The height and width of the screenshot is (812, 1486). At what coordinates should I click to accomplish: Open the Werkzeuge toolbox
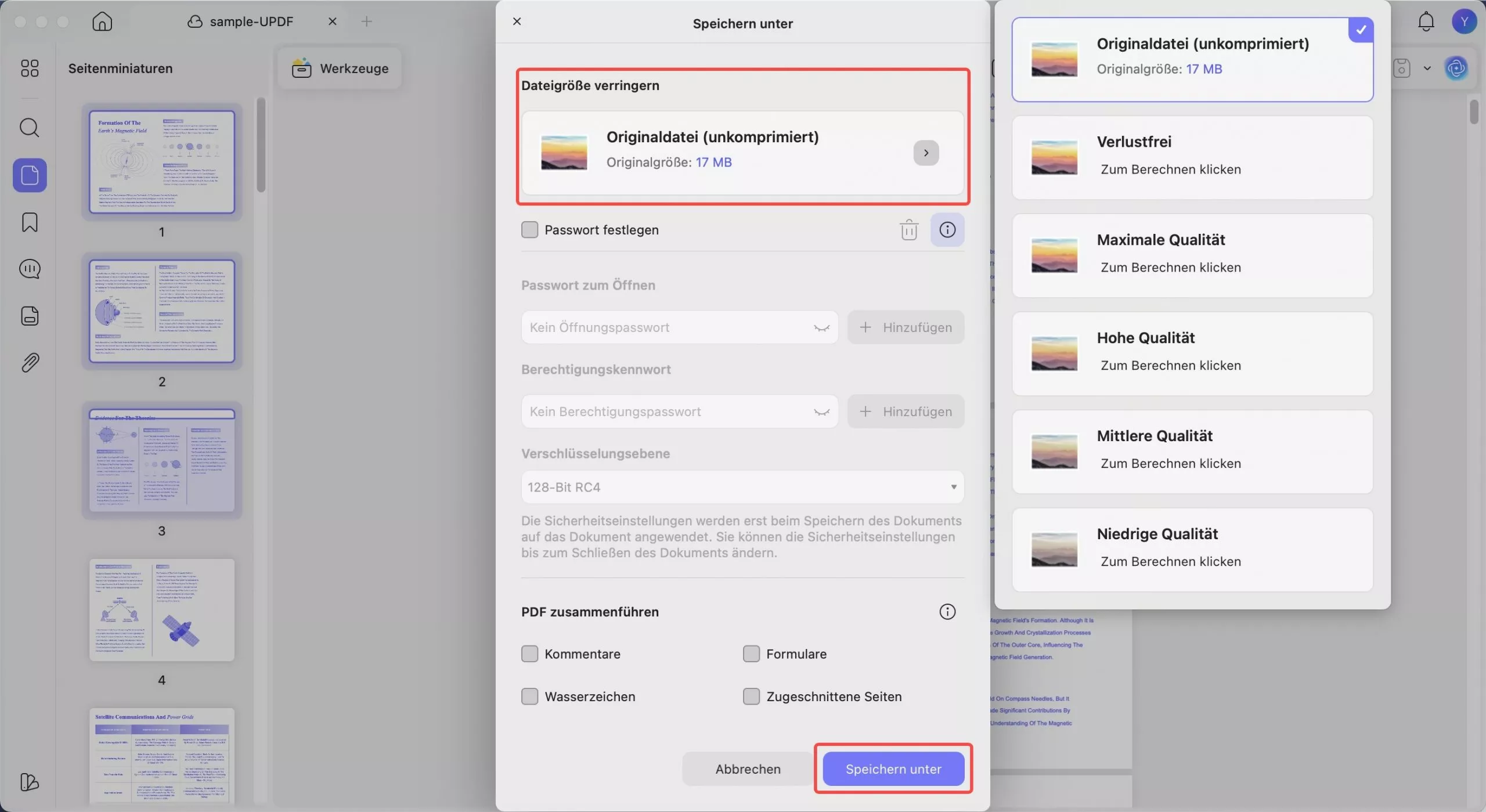point(340,68)
